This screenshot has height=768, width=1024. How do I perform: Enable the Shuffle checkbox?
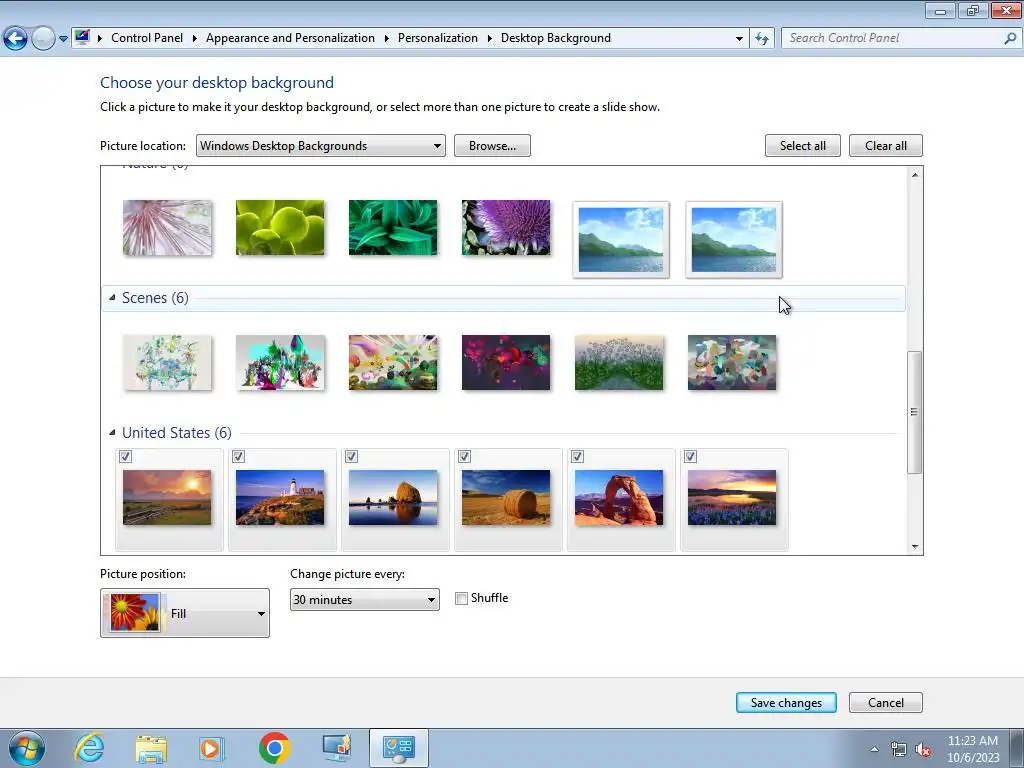(x=462, y=598)
